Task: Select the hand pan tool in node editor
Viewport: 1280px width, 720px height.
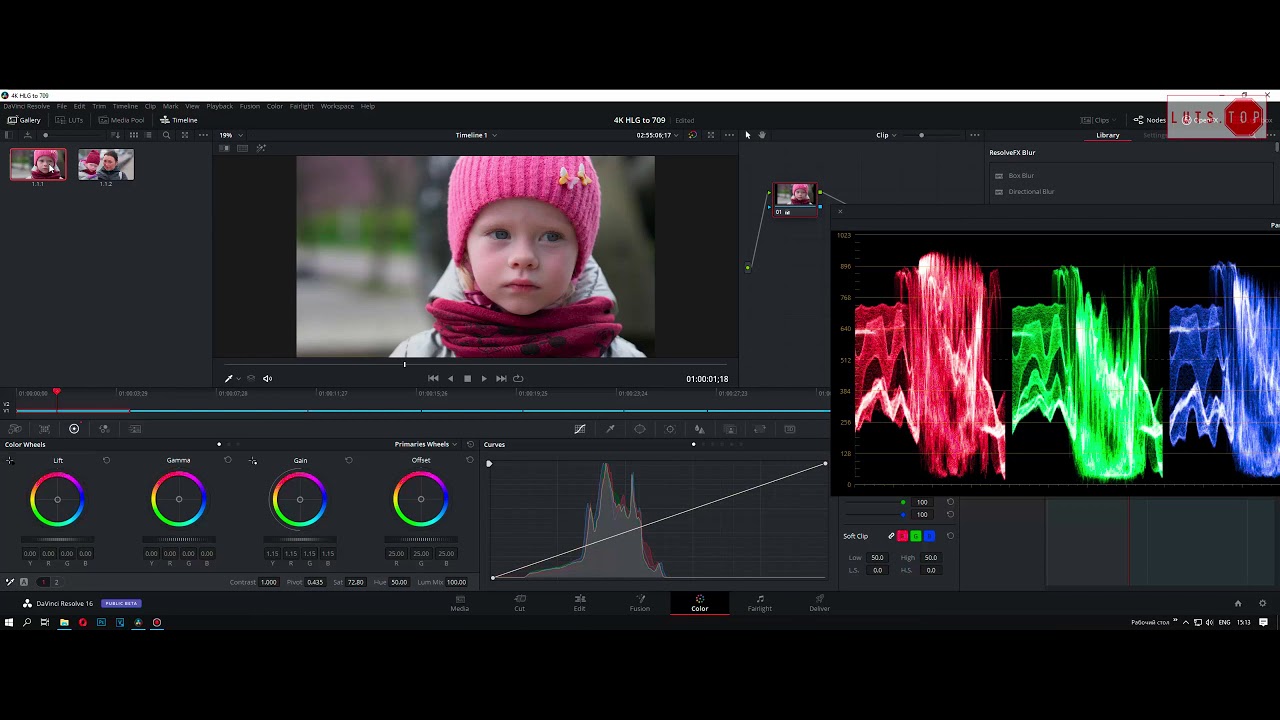Action: (762, 135)
